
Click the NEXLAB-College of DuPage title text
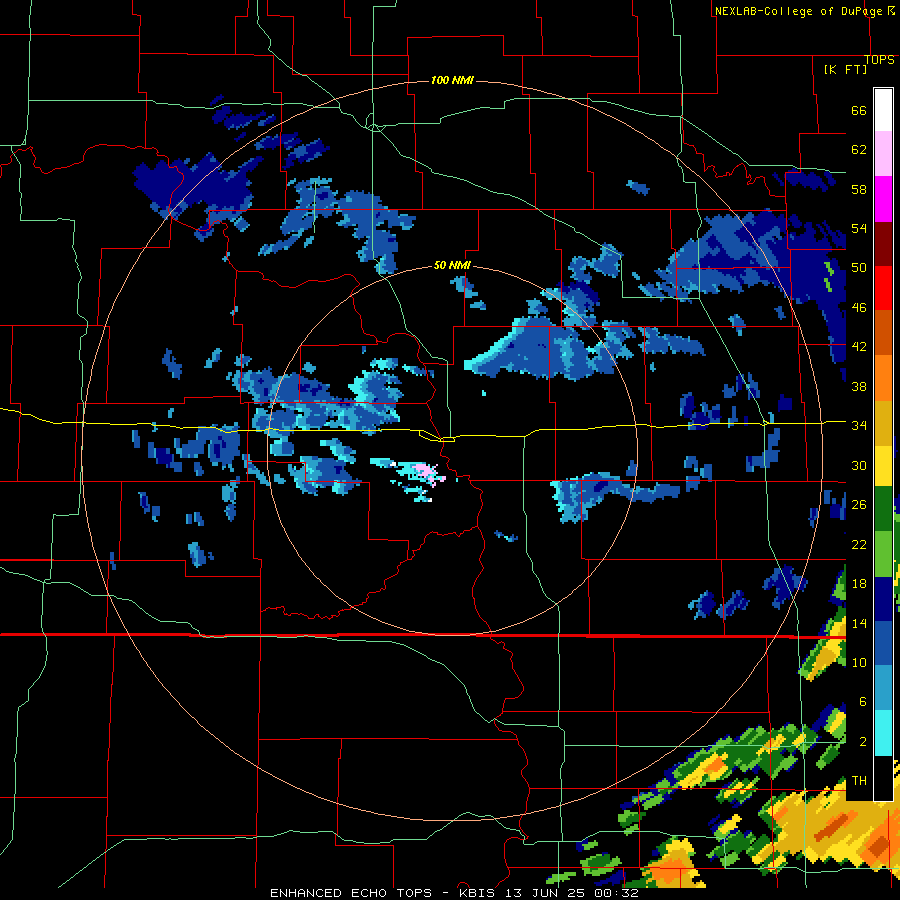799,11
